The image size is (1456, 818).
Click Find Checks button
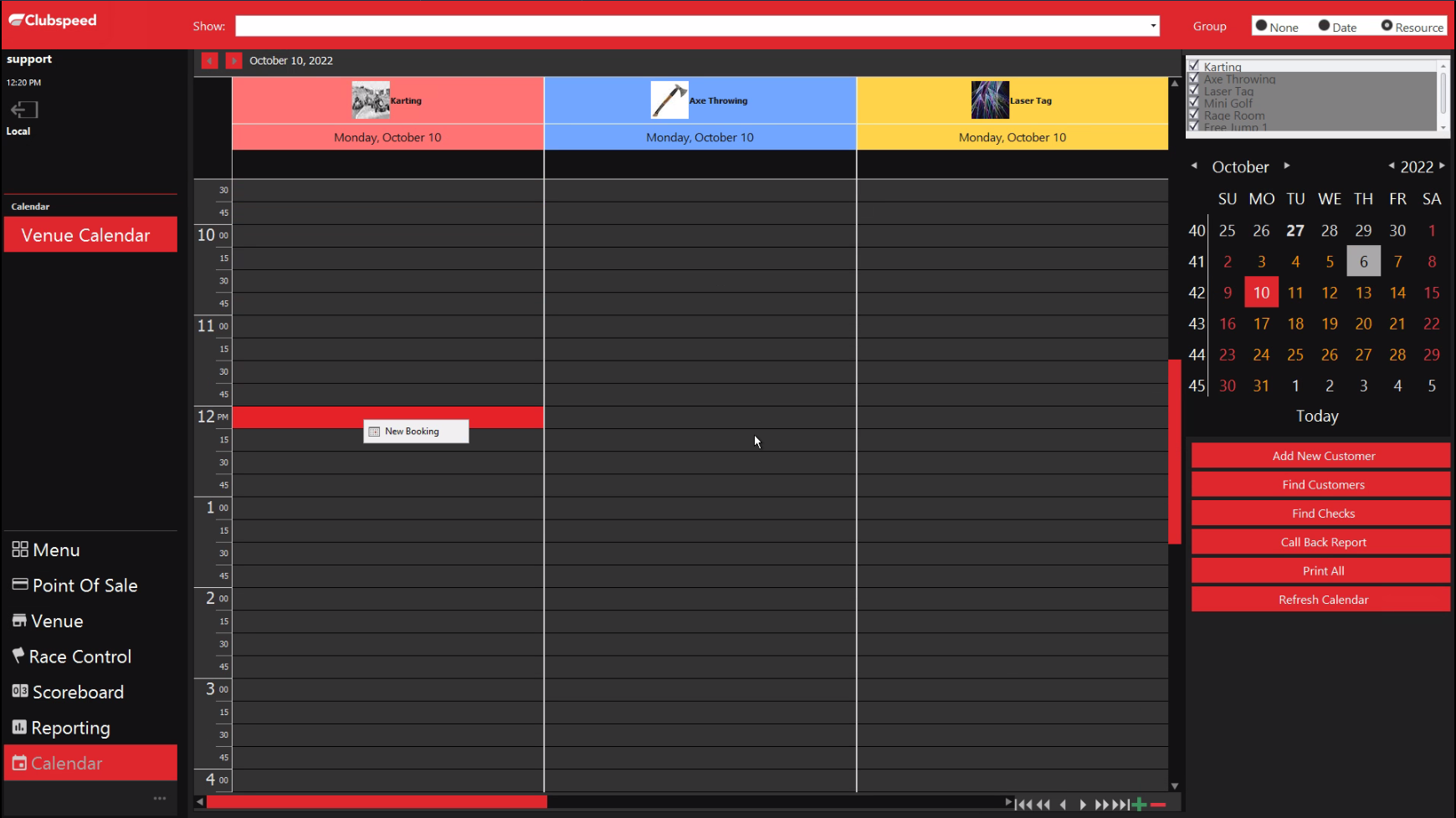(1320, 514)
